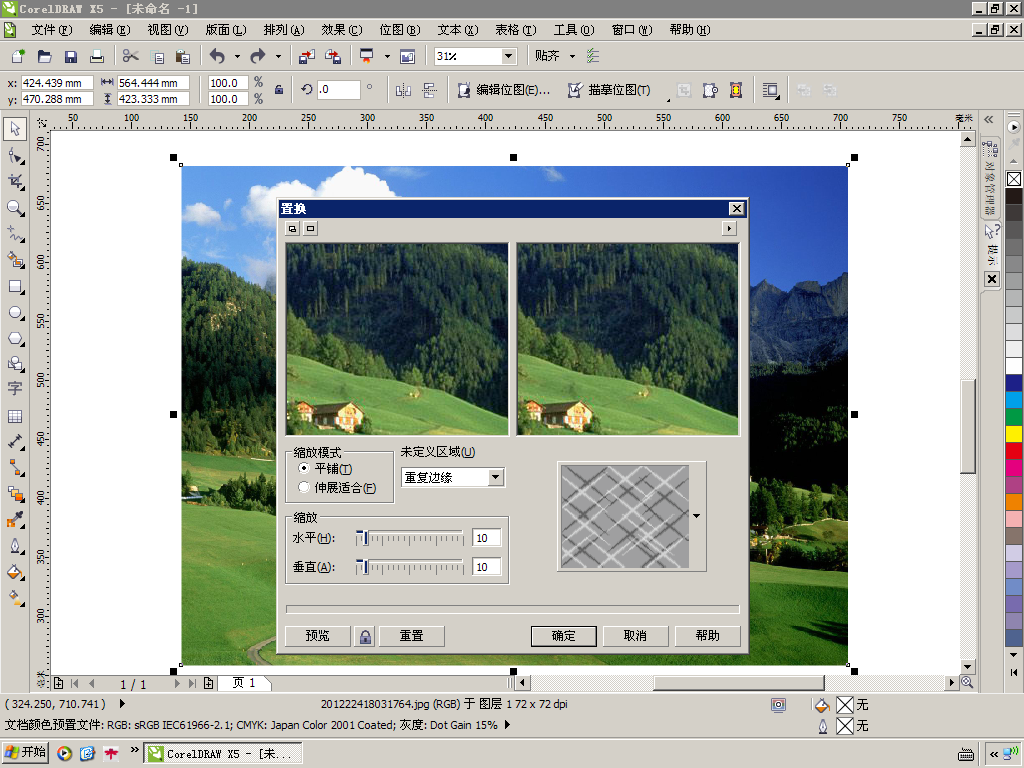Expand the undo history dropdown arrow
This screenshot has width=1024, height=768.
237,56
